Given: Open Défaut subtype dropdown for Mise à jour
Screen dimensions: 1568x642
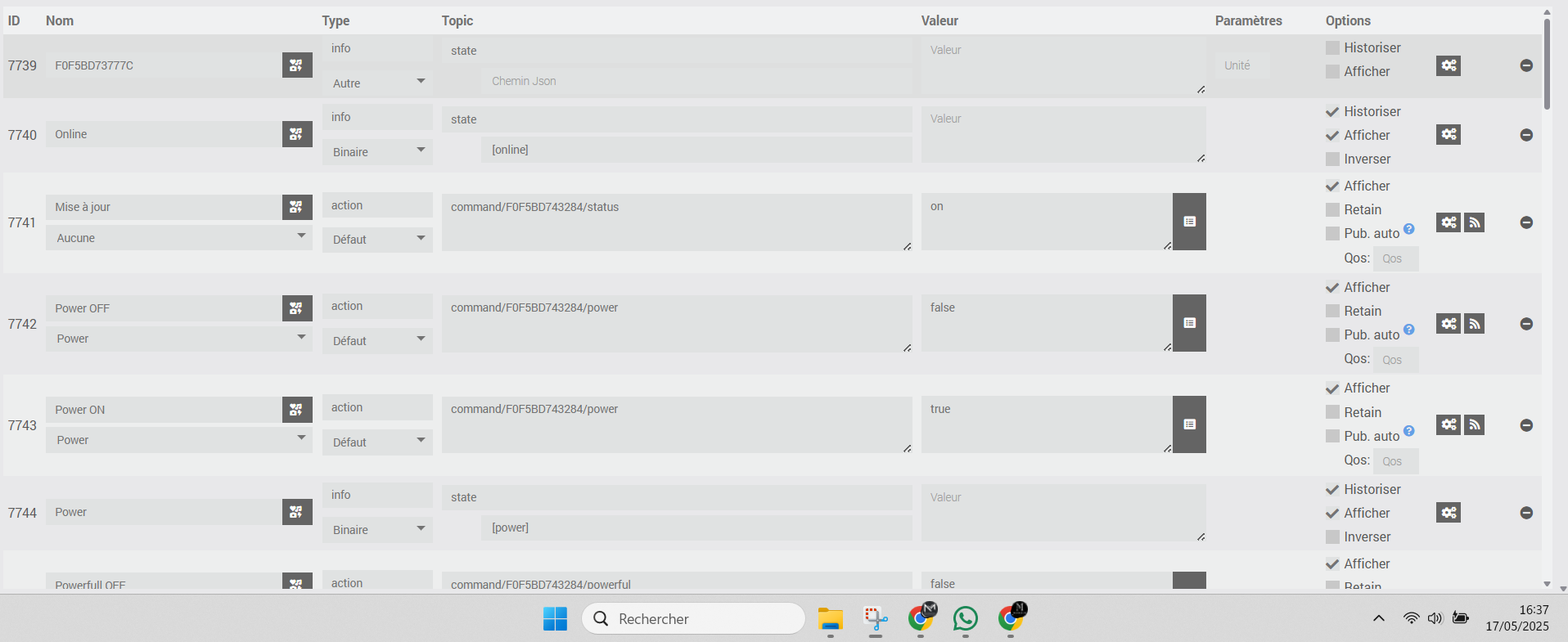Looking at the screenshot, I should [x=377, y=239].
